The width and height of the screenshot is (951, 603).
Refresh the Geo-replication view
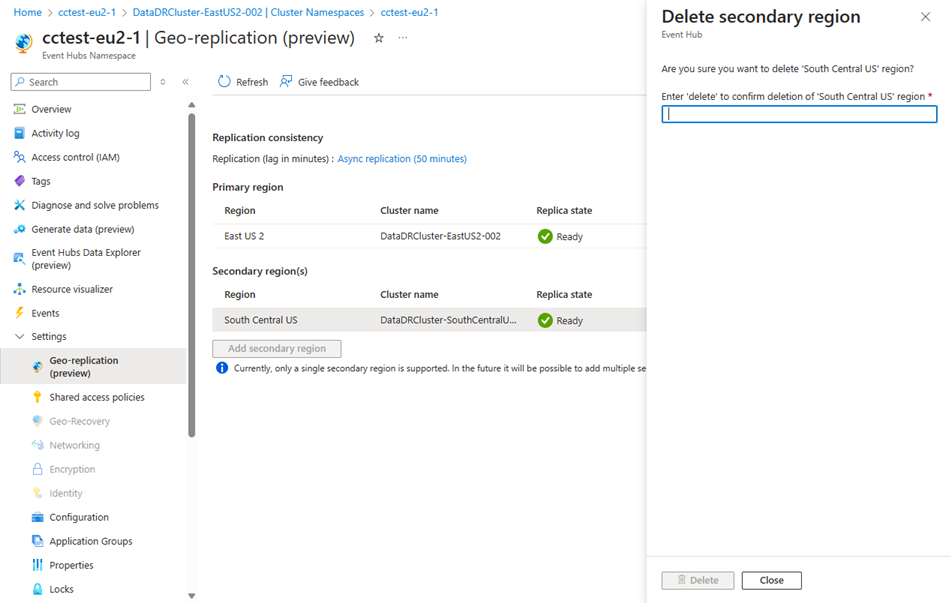(x=242, y=81)
